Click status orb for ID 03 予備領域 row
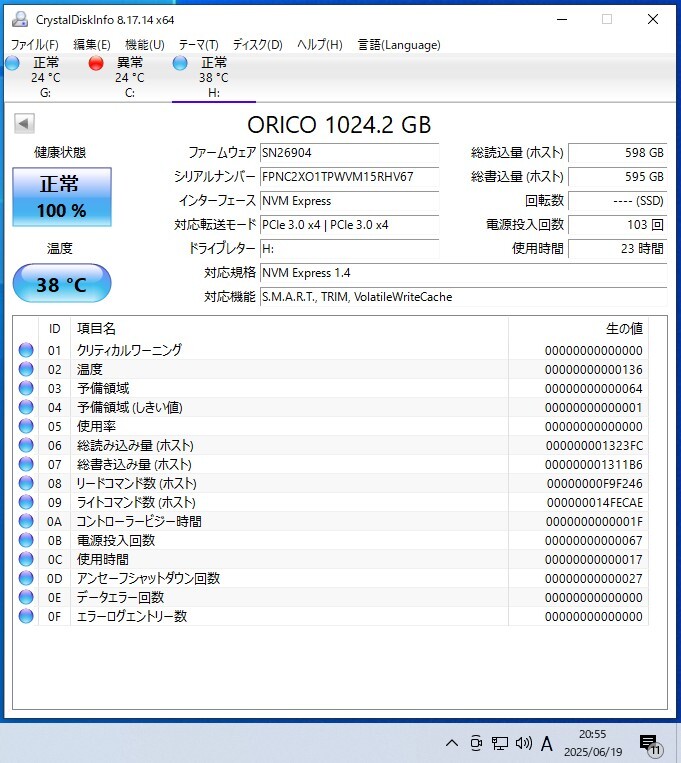 [26, 388]
